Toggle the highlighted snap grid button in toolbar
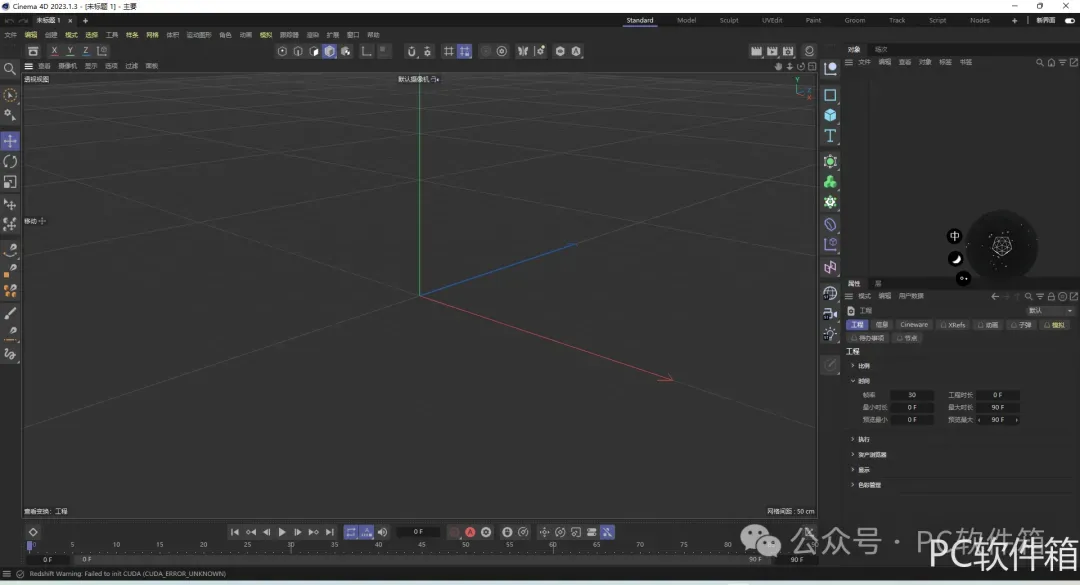Viewport: 1080px width, 585px height. 465,51
